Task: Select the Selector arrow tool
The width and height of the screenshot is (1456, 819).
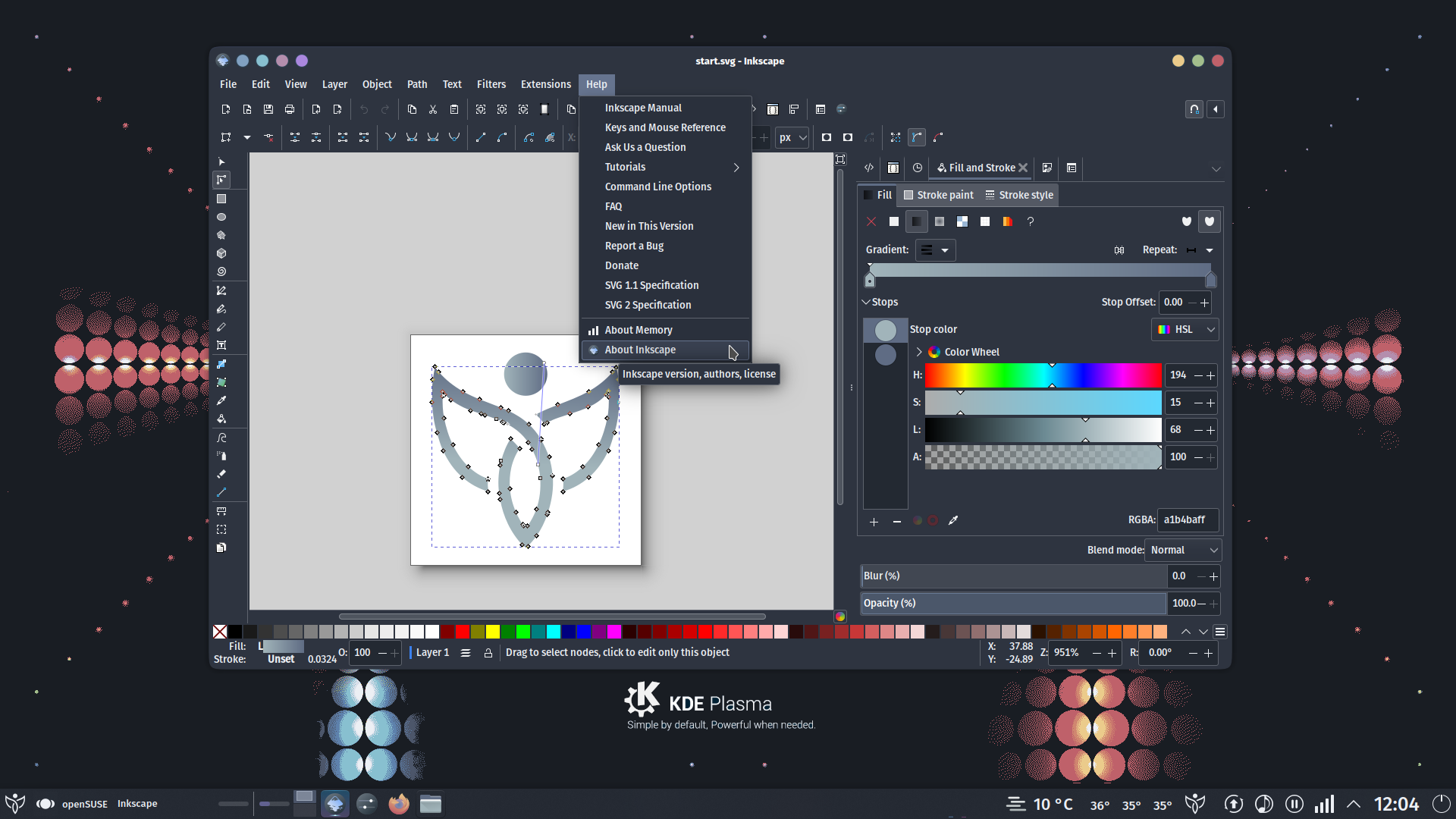Action: point(221,162)
